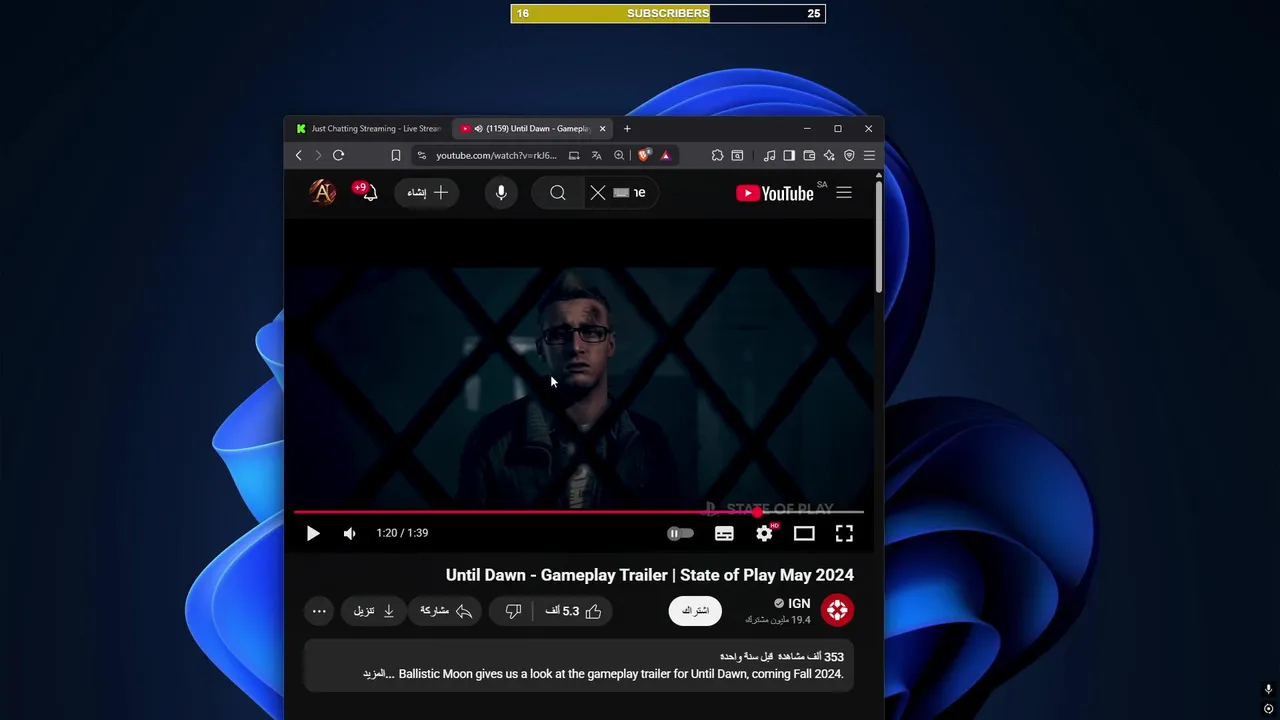Open the account avatar menu
1280x720 pixels.
click(323, 192)
